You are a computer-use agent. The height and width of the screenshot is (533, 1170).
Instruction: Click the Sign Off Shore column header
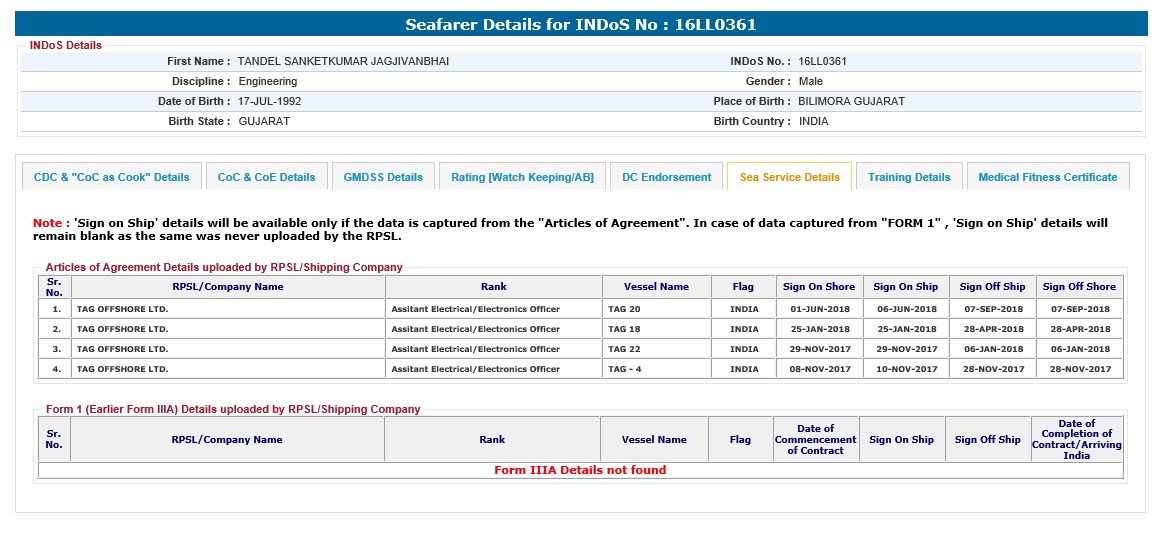[x=1079, y=287]
